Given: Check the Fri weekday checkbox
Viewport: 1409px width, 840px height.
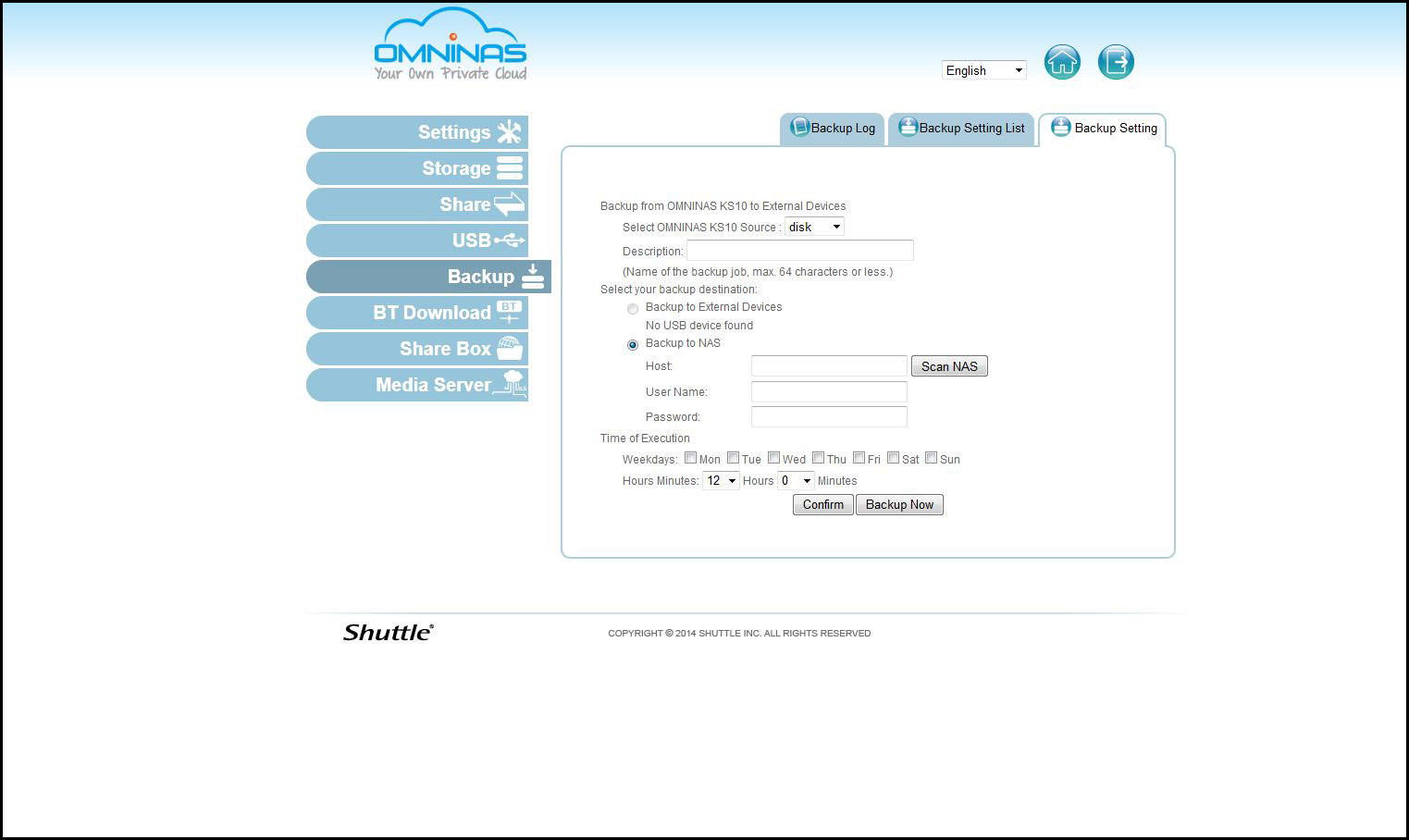Looking at the screenshot, I should coord(859,458).
